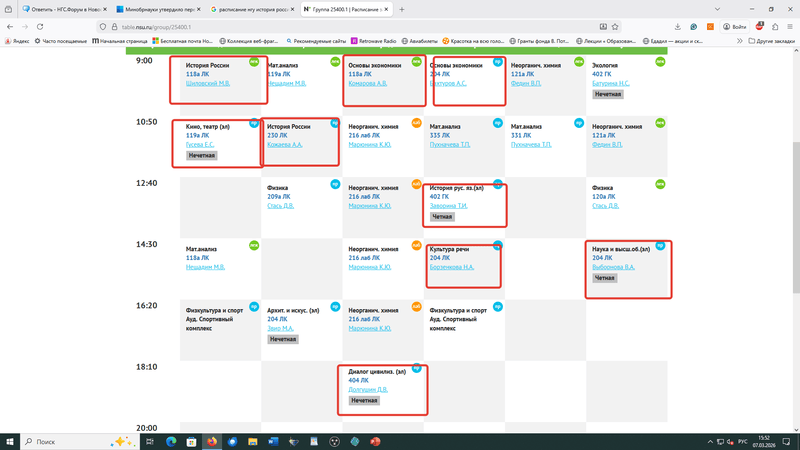Open room link '230 ЛК' under История России

tap(277, 135)
